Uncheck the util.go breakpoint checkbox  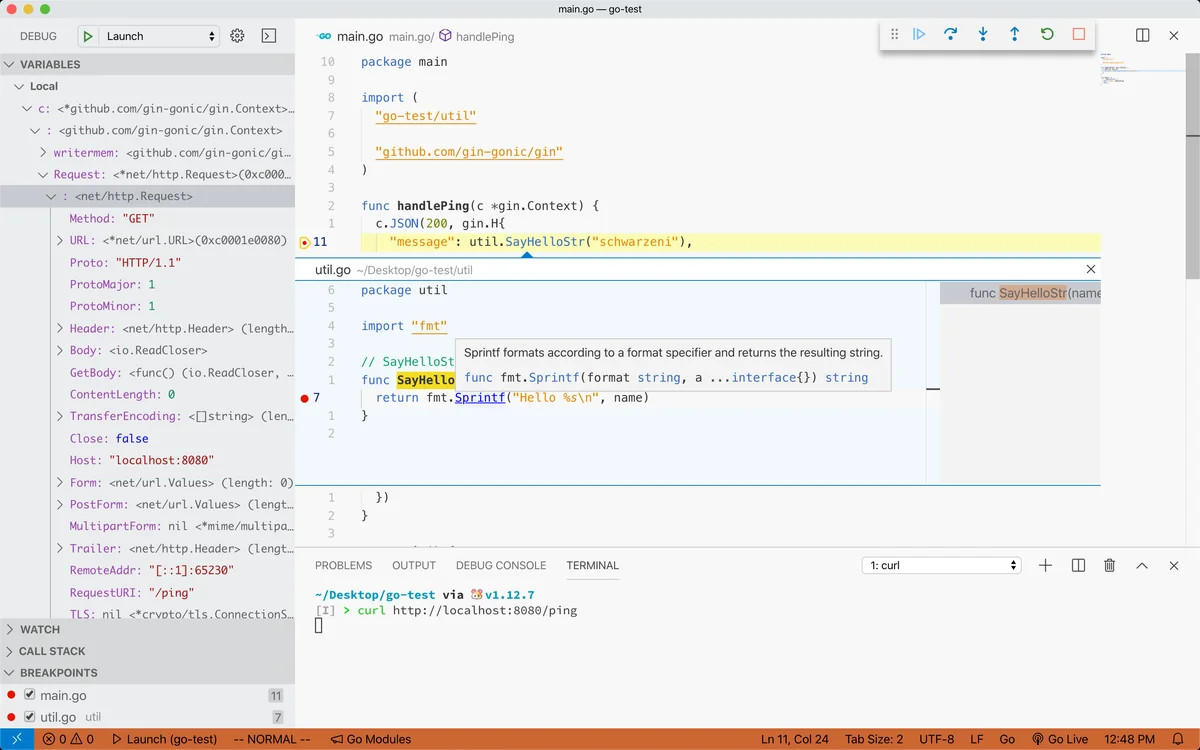pyautogui.click(x=29, y=717)
